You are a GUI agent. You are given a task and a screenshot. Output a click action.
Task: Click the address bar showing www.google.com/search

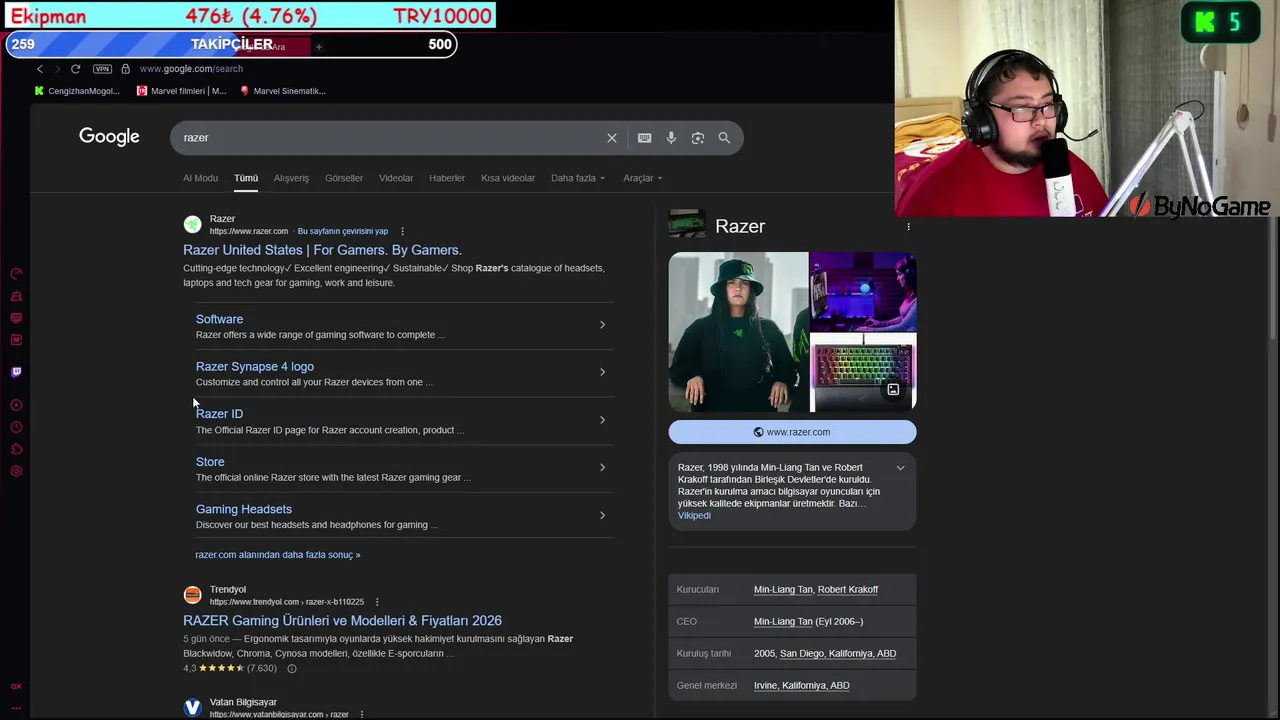(x=191, y=69)
